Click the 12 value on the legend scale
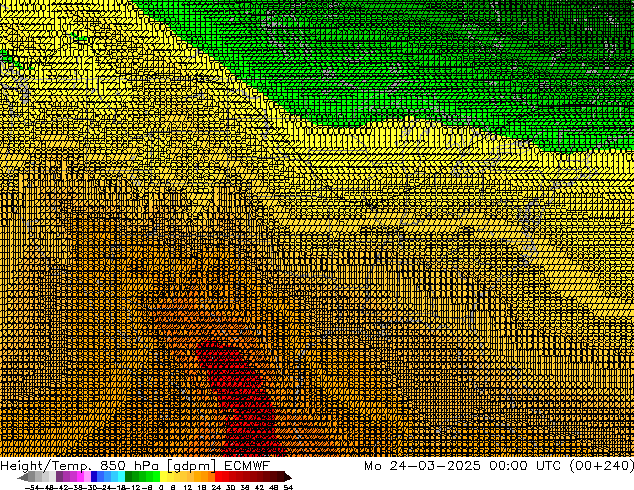Image resolution: width=634 pixels, height=490 pixels. pyautogui.click(x=188, y=488)
